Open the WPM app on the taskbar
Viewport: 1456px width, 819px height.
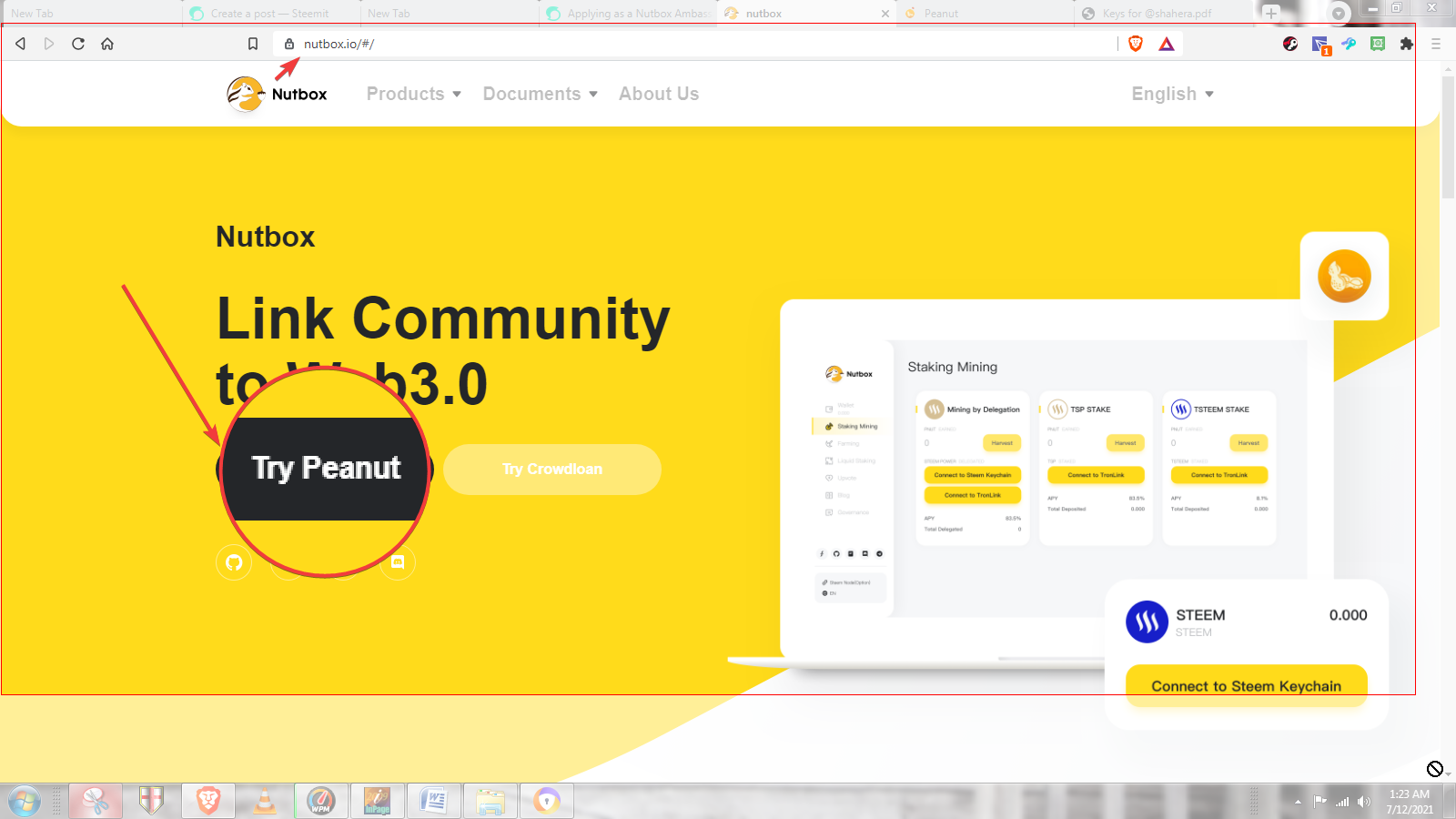(x=320, y=802)
